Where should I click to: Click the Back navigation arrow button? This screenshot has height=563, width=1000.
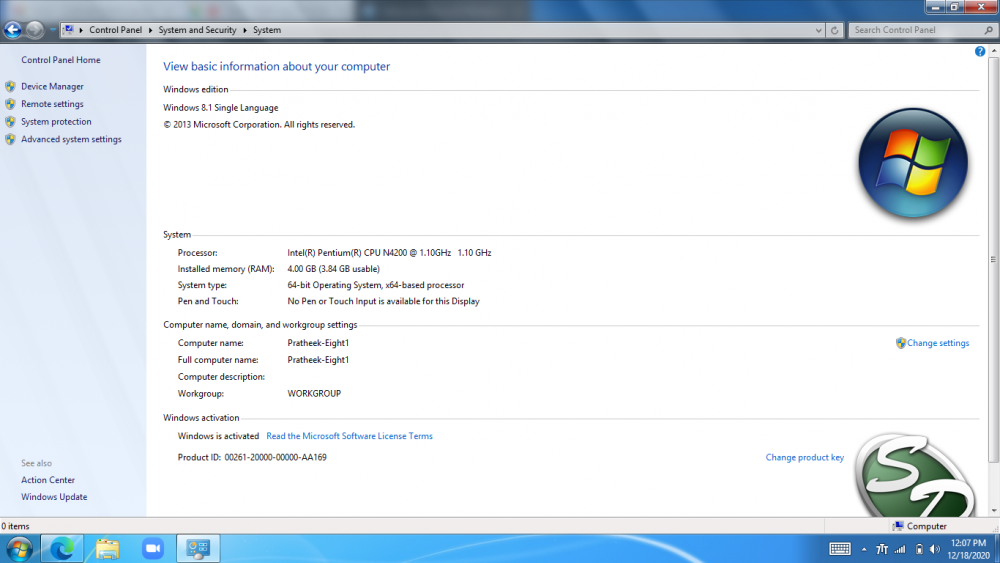14,30
